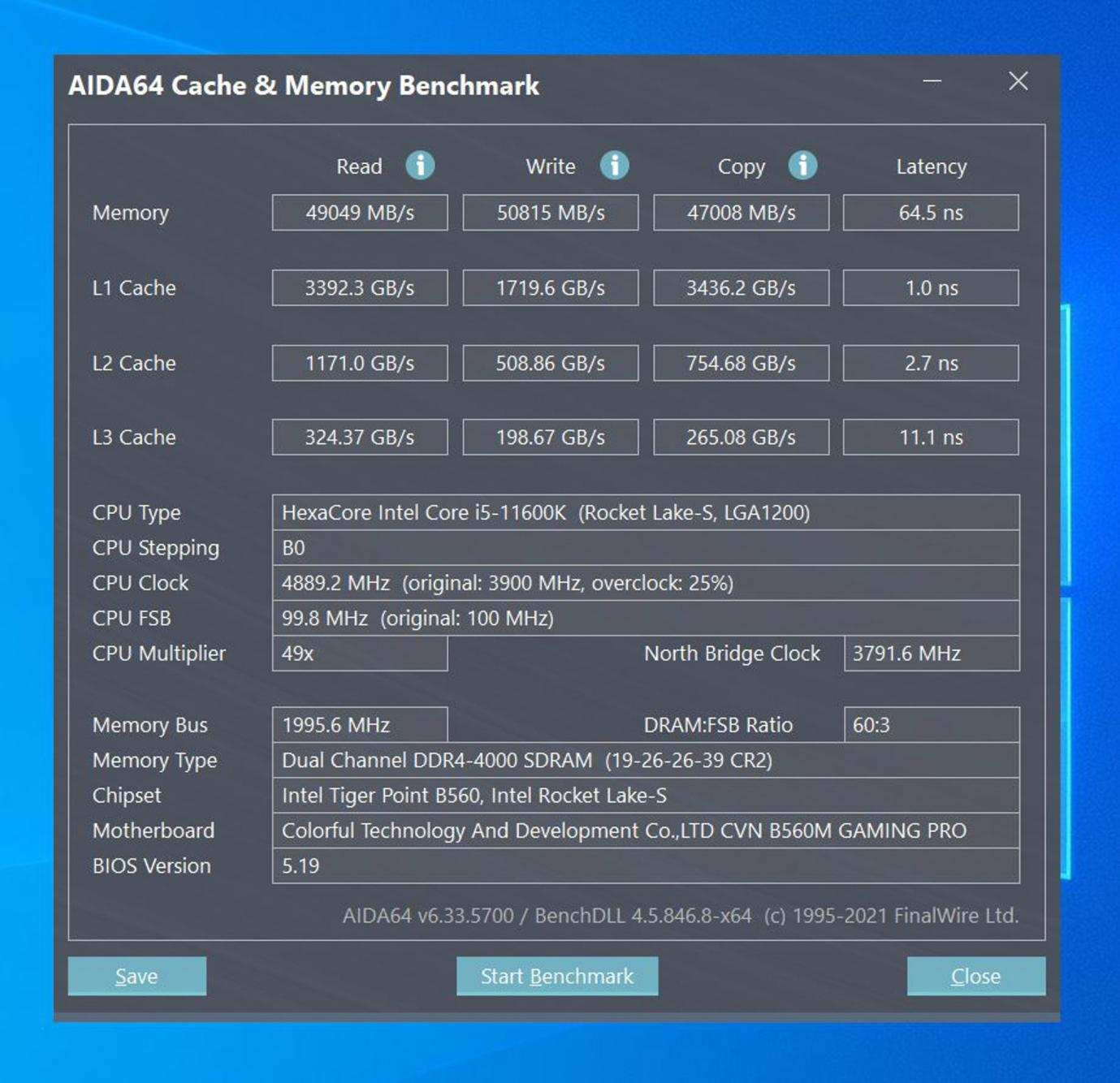Click the L3 Cache Latency 11.1 ns
Screen dimensions: 1120x1083
pos(931,438)
